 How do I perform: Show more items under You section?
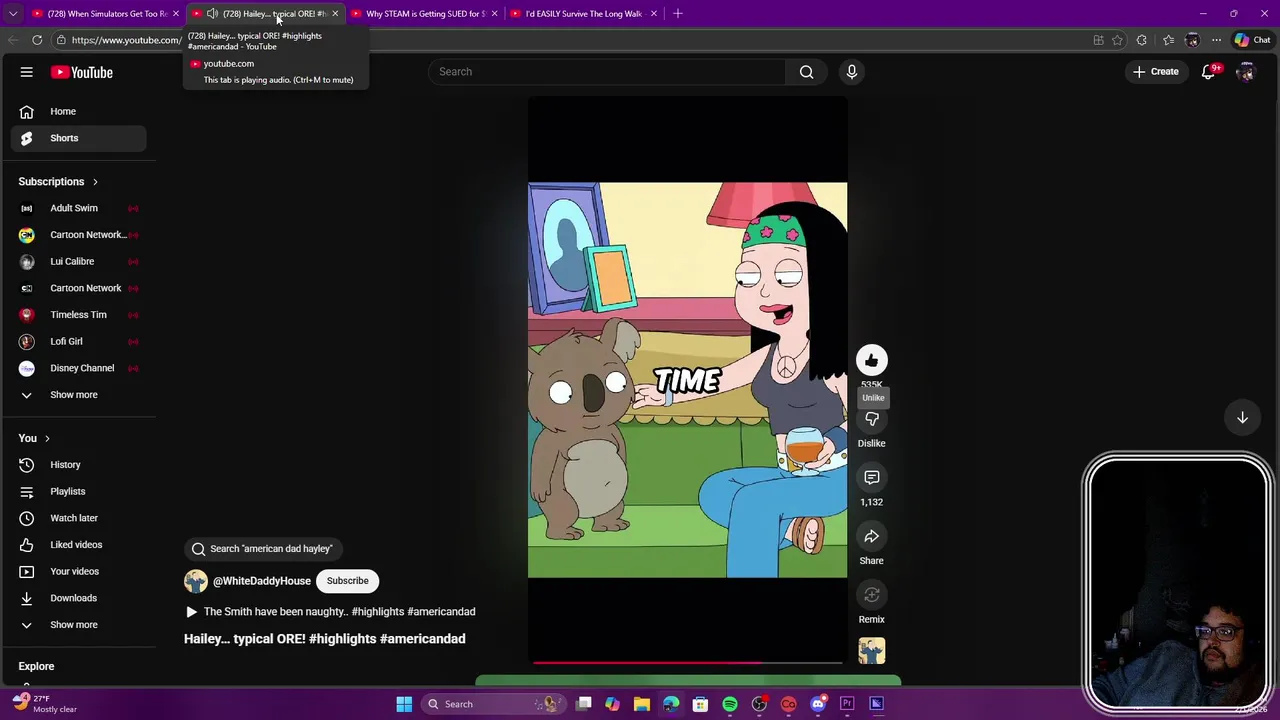78,625
